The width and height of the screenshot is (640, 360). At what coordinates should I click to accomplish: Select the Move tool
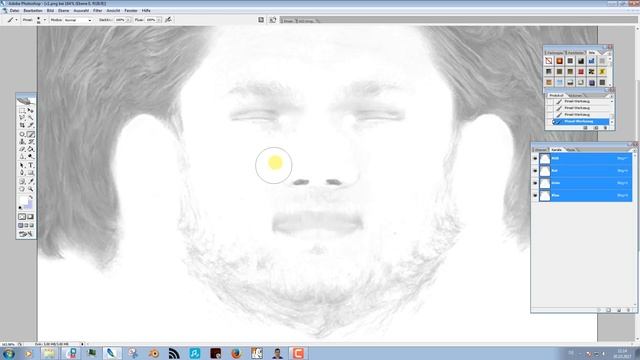[31, 110]
